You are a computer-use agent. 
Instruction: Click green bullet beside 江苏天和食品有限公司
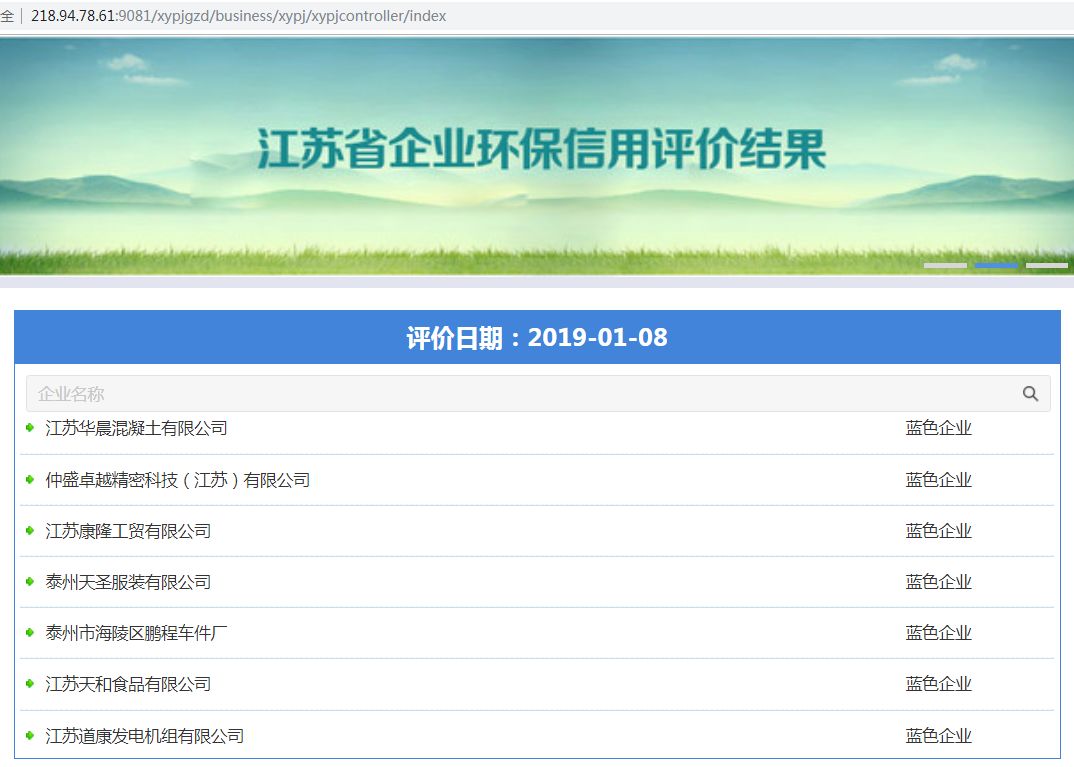pos(30,684)
